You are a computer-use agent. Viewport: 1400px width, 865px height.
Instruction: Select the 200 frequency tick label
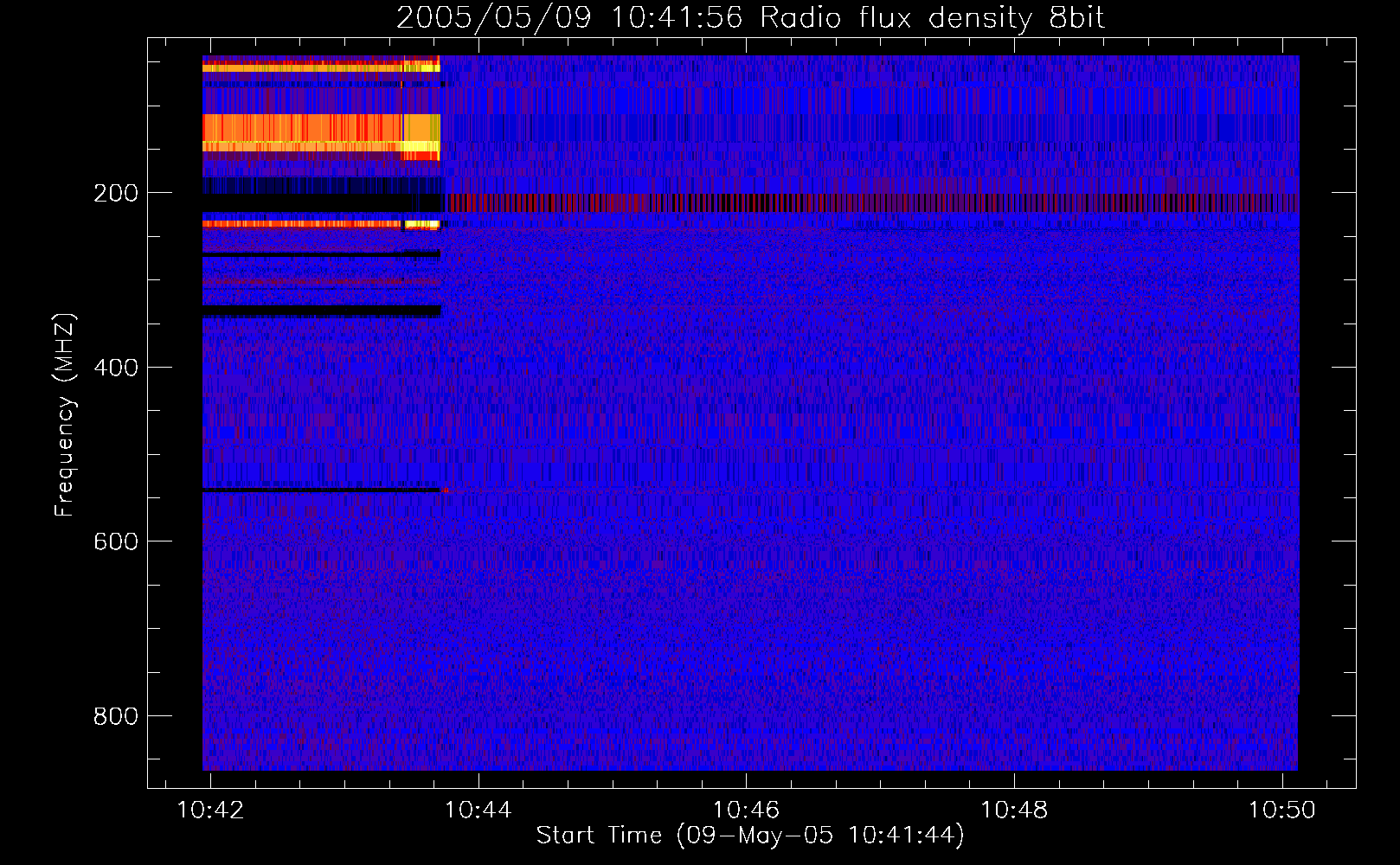click(x=116, y=193)
